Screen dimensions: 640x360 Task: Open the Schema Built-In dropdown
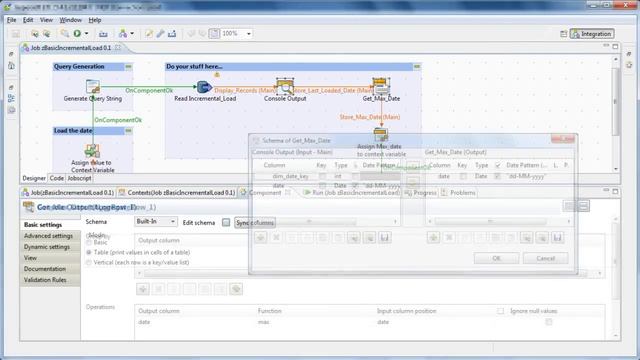pos(156,221)
